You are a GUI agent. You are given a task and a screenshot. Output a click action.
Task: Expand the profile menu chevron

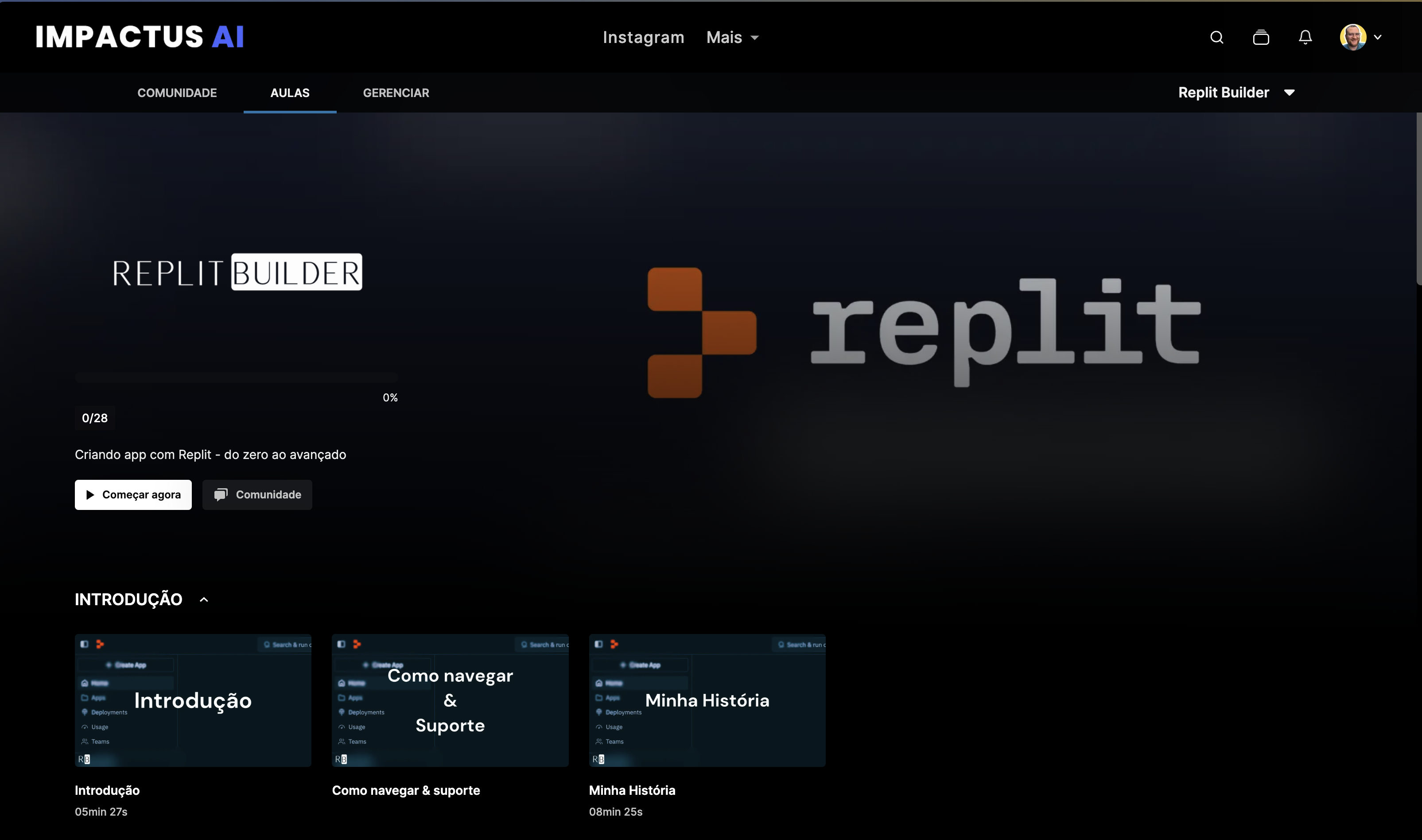coord(1378,37)
